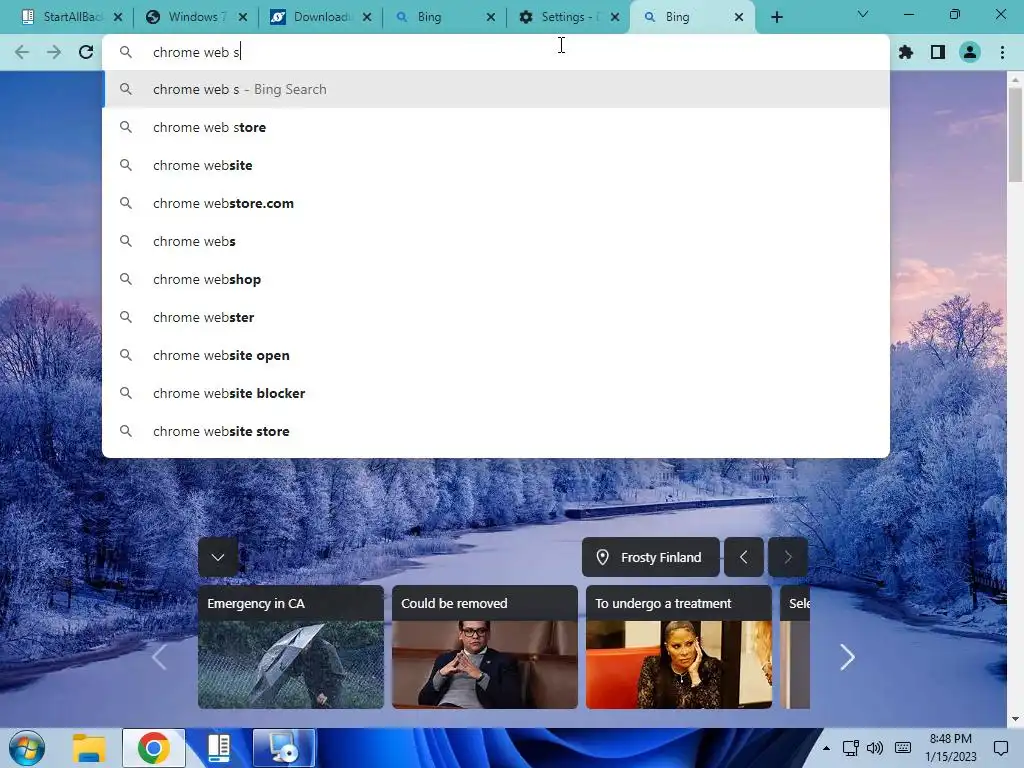The image size is (1024, 768).
Task: Open the profile avatar menu
Action: [x=970, y=52]
